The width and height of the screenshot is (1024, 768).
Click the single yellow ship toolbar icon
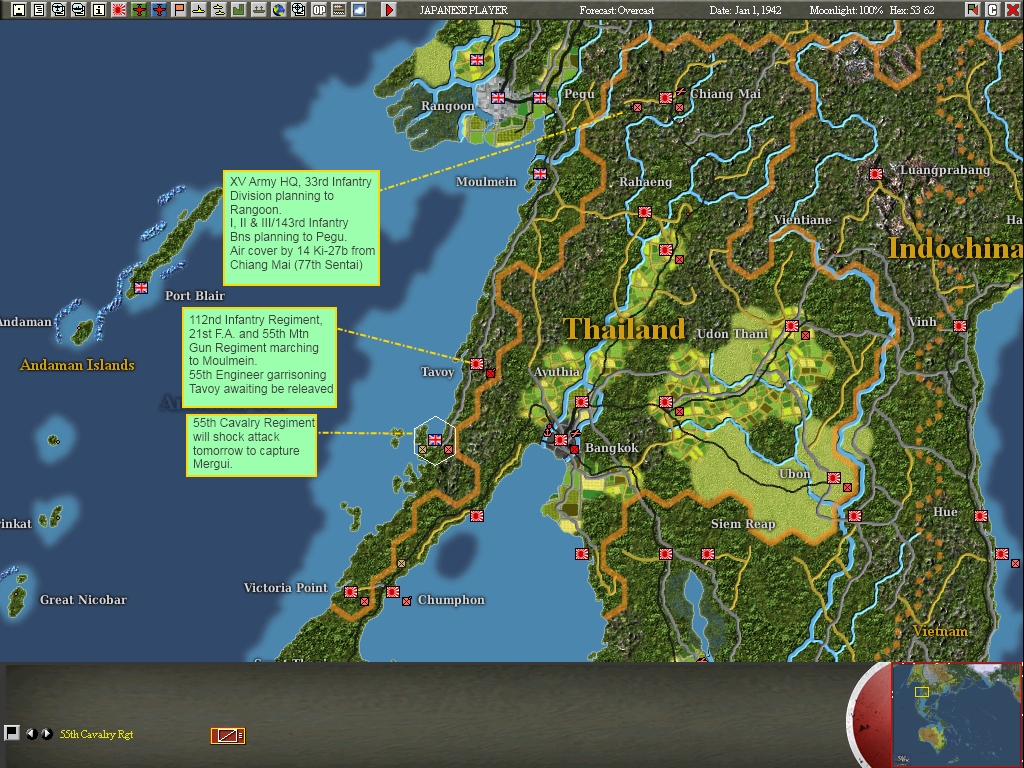tap(199, 10)
